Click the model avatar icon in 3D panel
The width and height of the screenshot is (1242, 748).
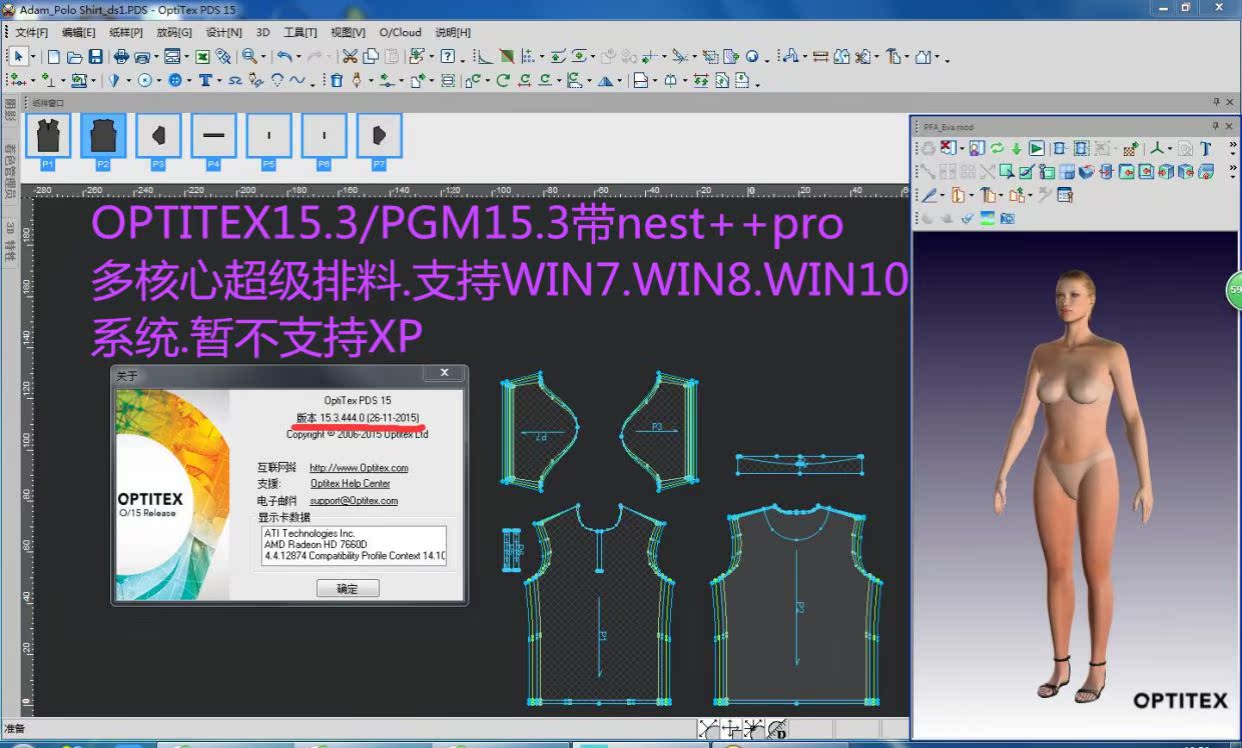click(976, 148)
